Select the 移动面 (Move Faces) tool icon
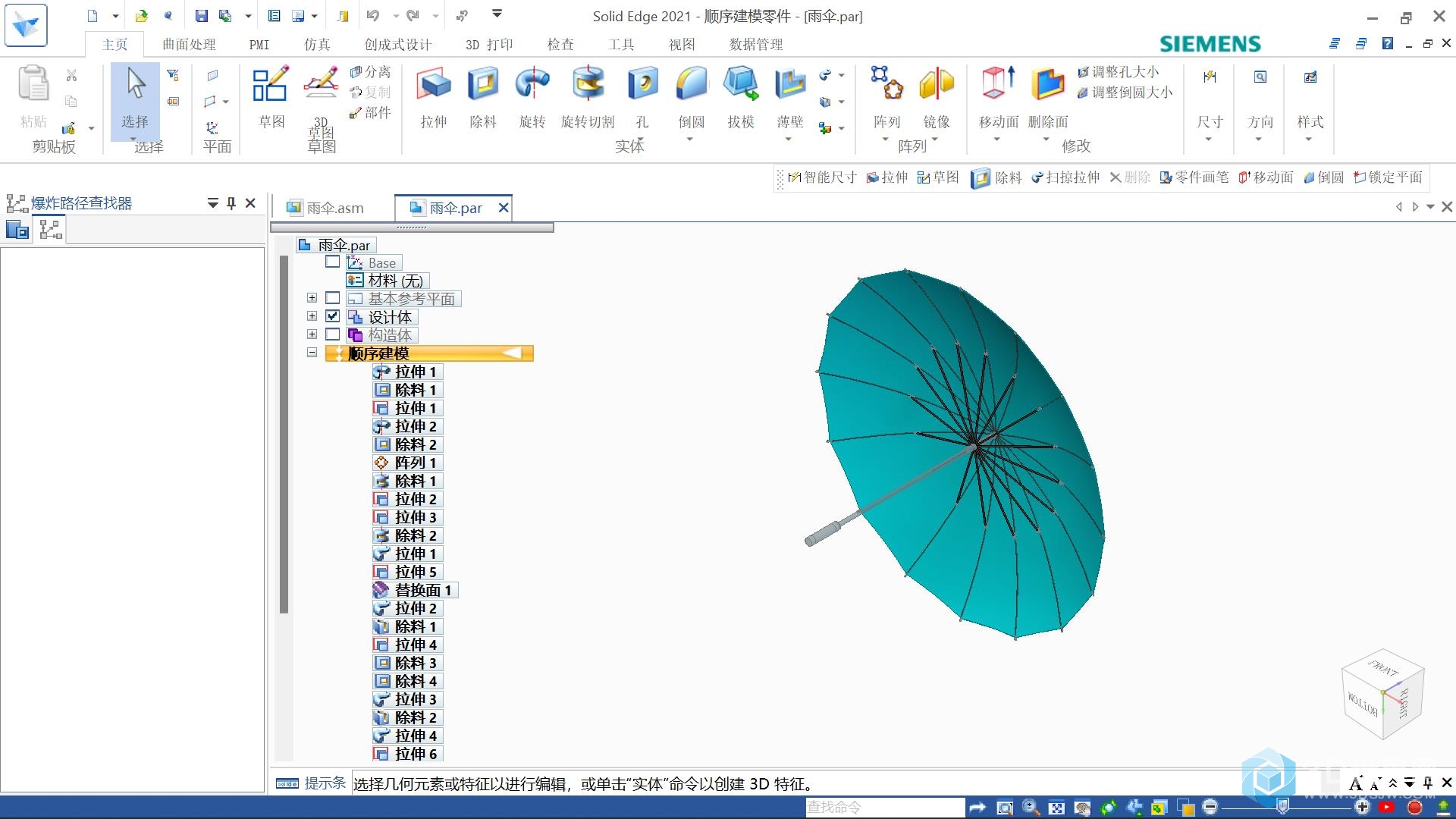The height and width of the screenshot is (819, 1456). 999,83
